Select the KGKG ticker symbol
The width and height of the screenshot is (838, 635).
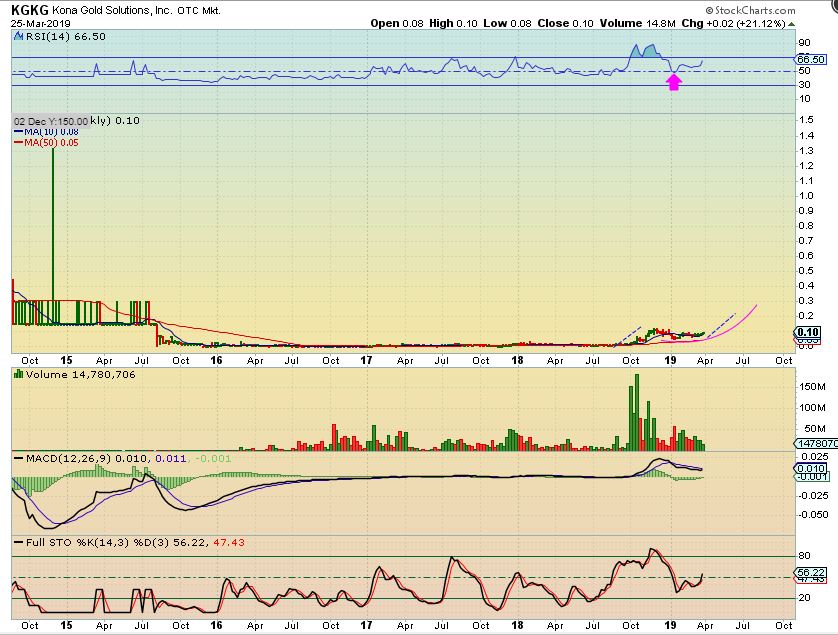click(29, 8)
